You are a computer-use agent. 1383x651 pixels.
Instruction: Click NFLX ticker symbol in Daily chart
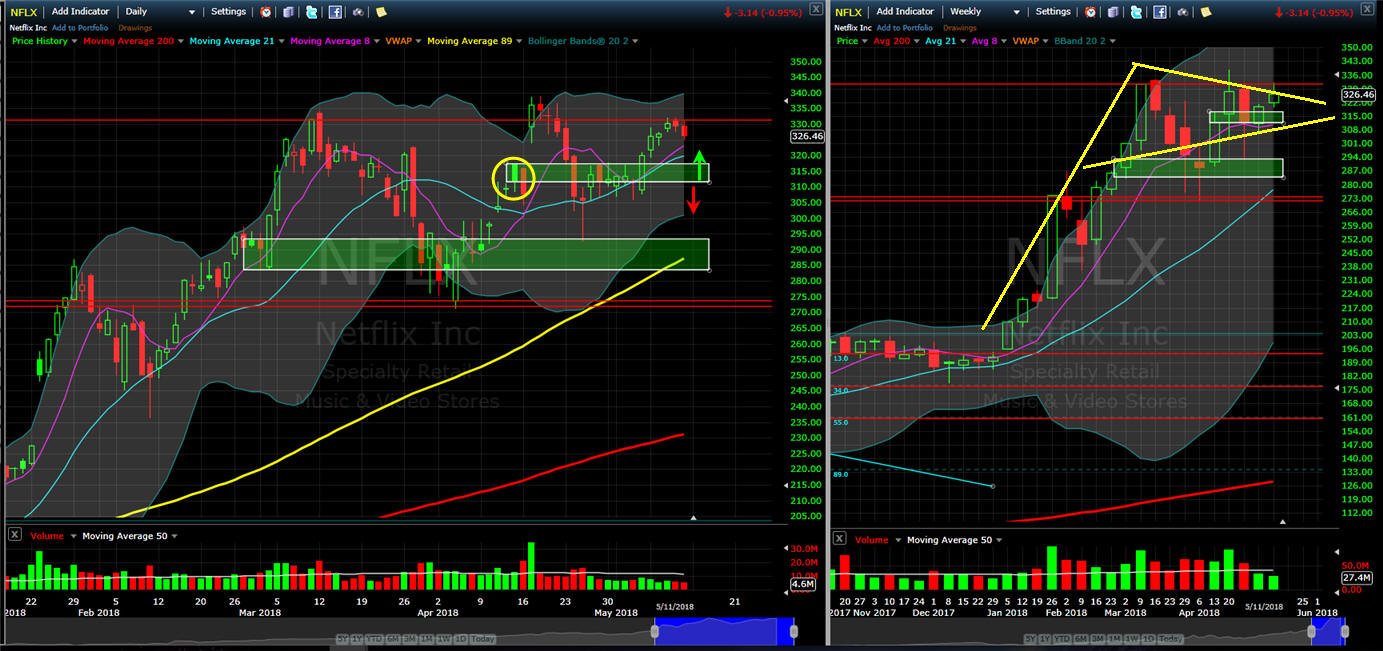coord(23,12)
